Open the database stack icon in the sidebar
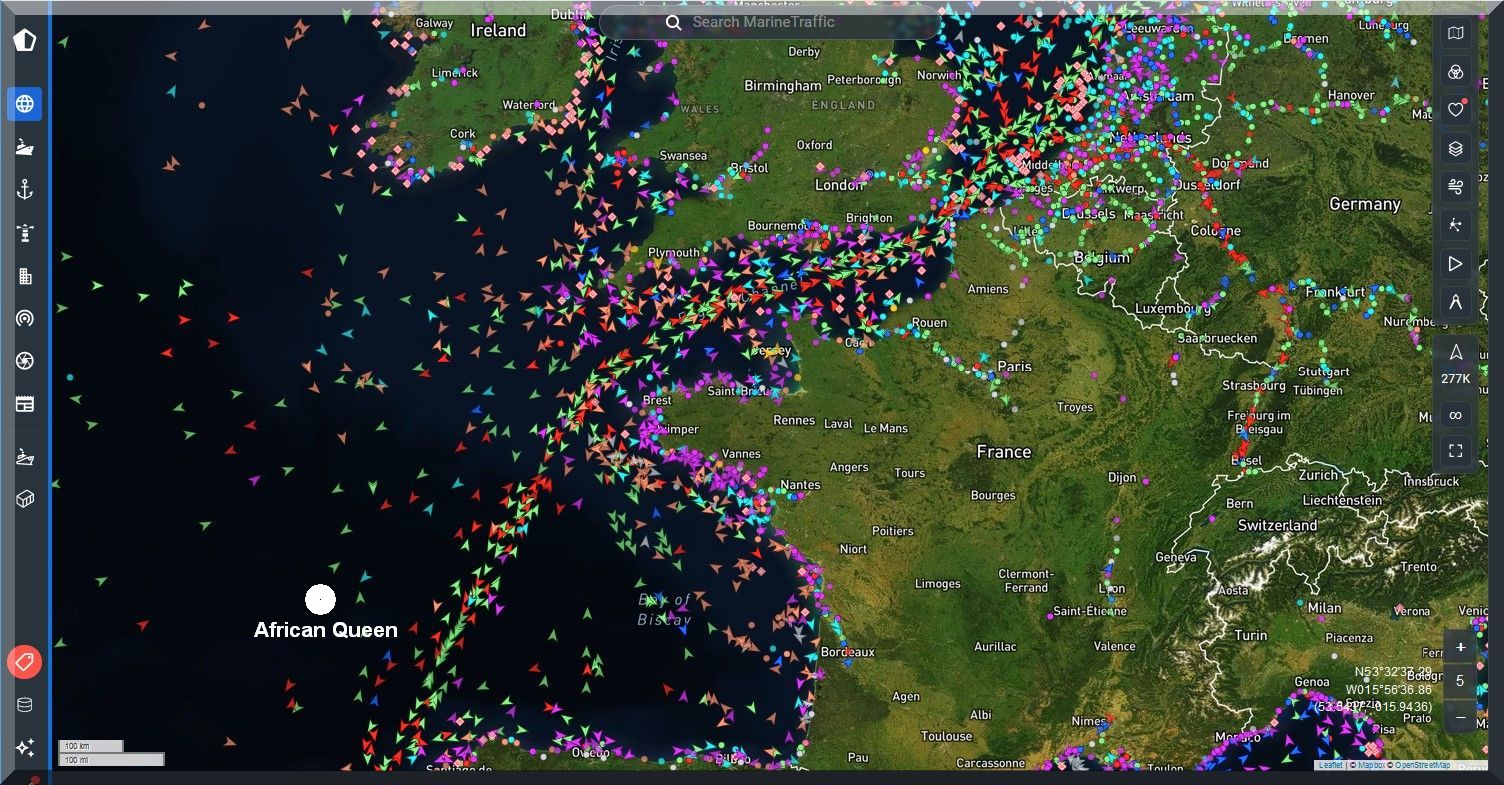1504x785 pixels. pos(25,705)
